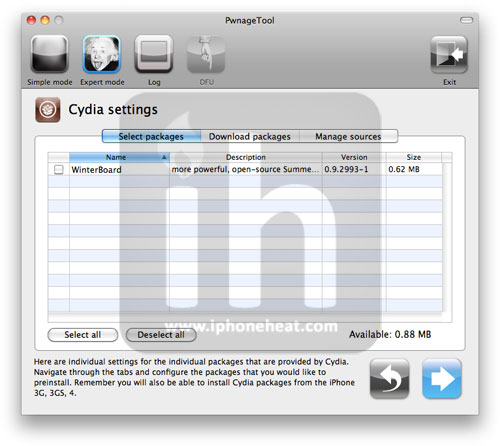Click the Select all button
Viewport: 500px width, 446px height.
83,335
